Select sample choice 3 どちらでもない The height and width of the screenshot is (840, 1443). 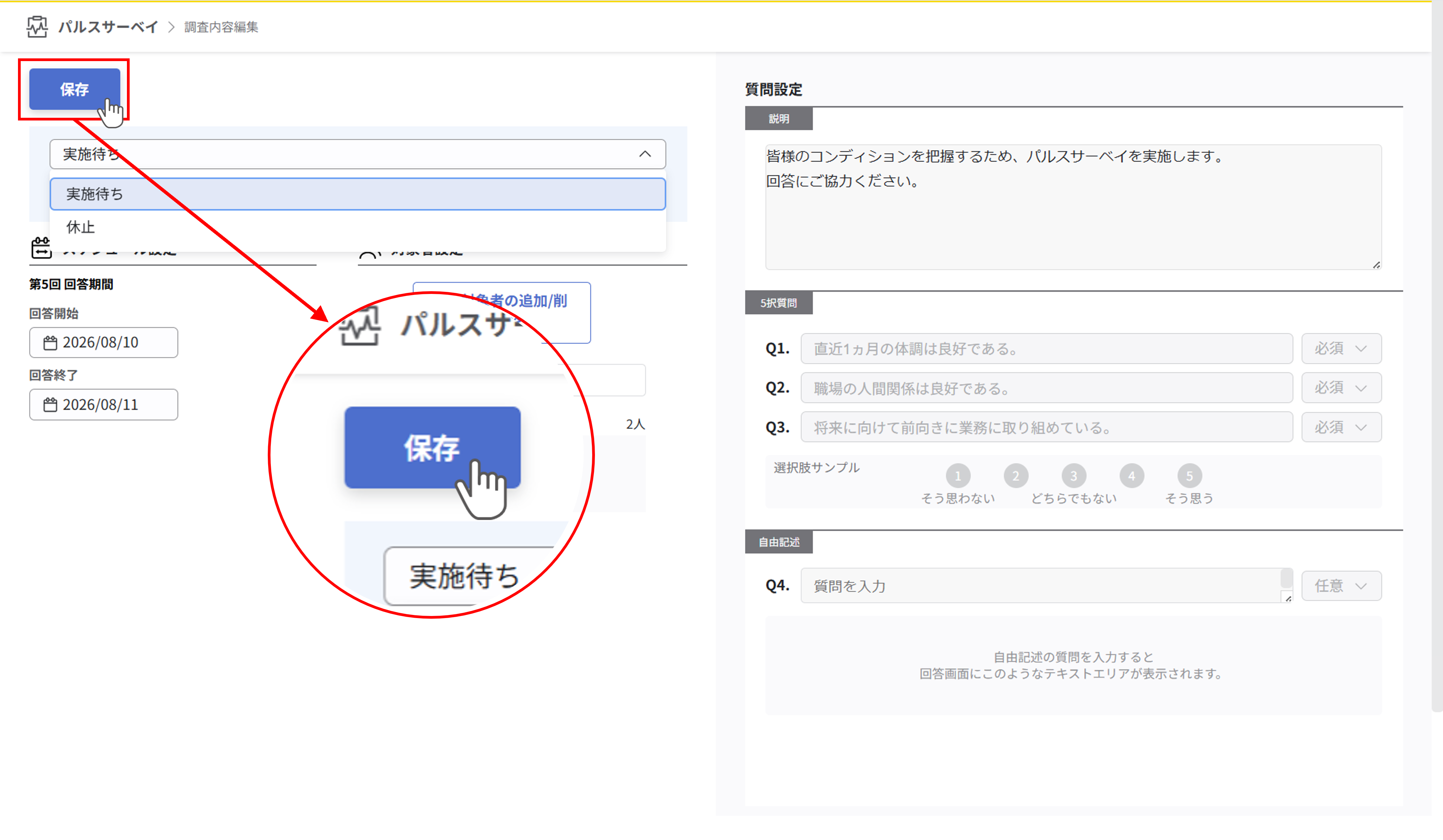click(x=1074, y=476)
